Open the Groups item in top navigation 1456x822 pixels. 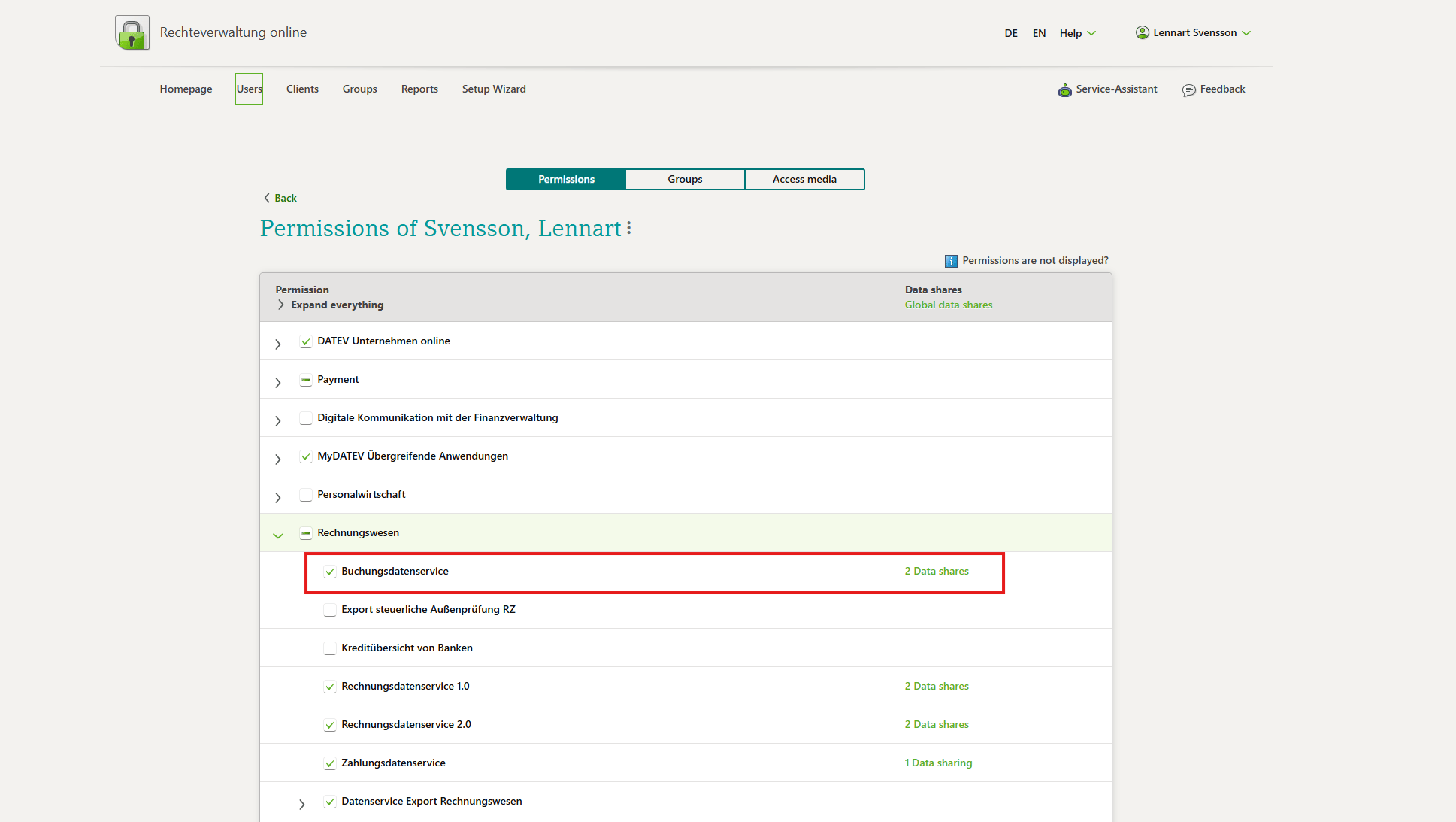pyautogui.click(x=360, y=89)
